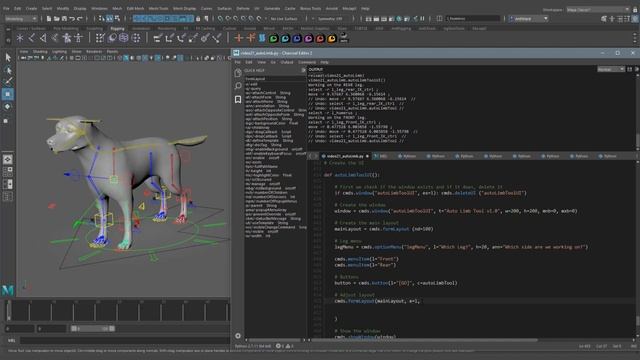
Task: Expand the dropdown right of the name field
Action: click(529, 18)
